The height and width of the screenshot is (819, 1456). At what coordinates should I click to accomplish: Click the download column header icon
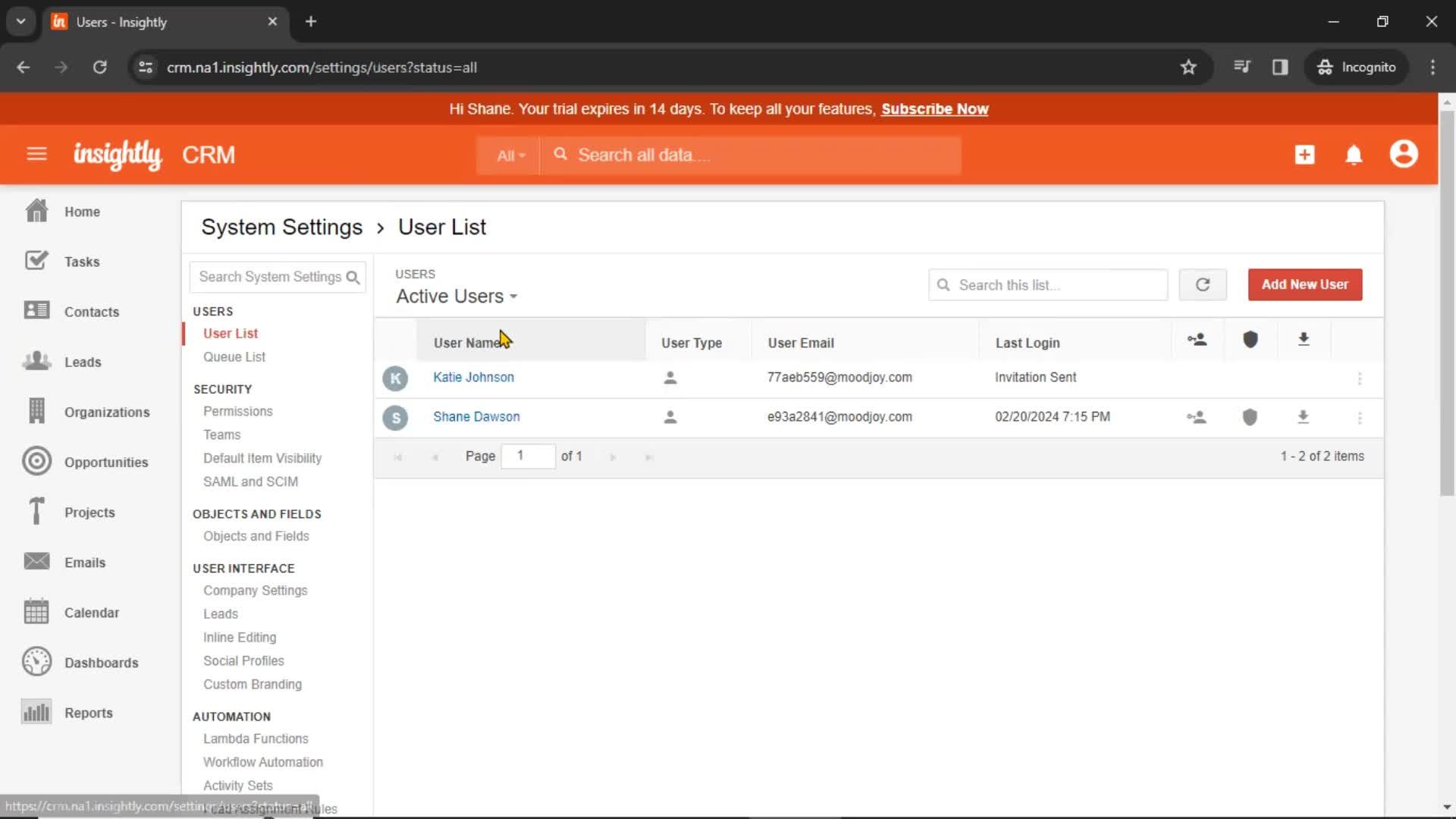pyautogui.click(x=1304, y=339)
